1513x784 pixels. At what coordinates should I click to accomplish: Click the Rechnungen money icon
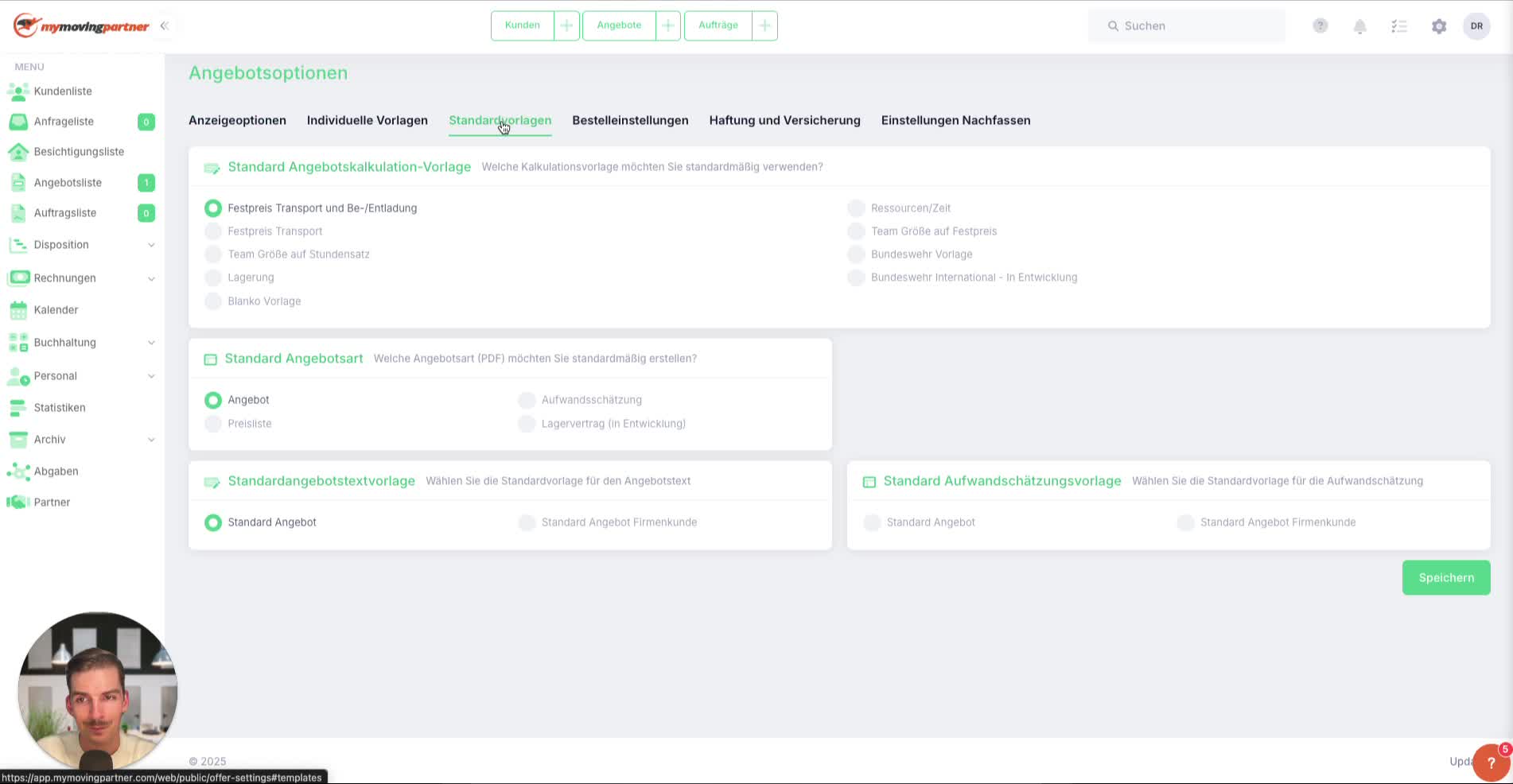click(18, 278)
